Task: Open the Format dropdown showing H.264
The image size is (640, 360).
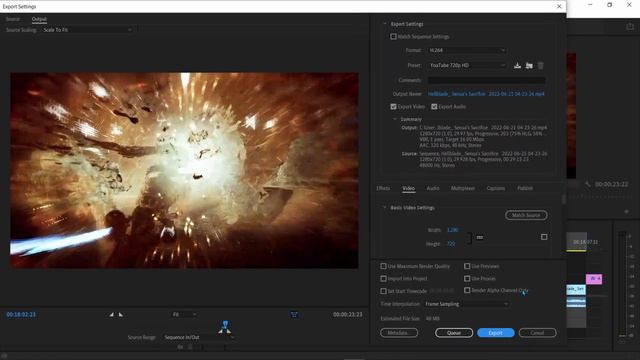Action: click(467, 50)
